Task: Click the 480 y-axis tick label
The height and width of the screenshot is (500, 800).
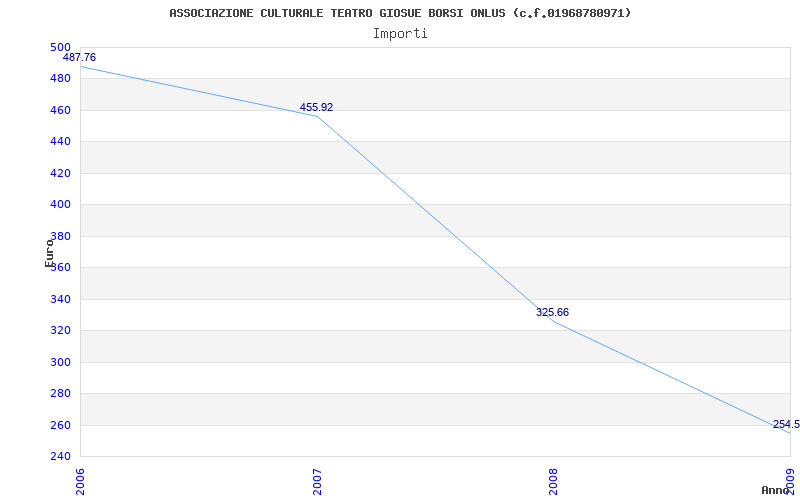Action: (x=60, y=79)
